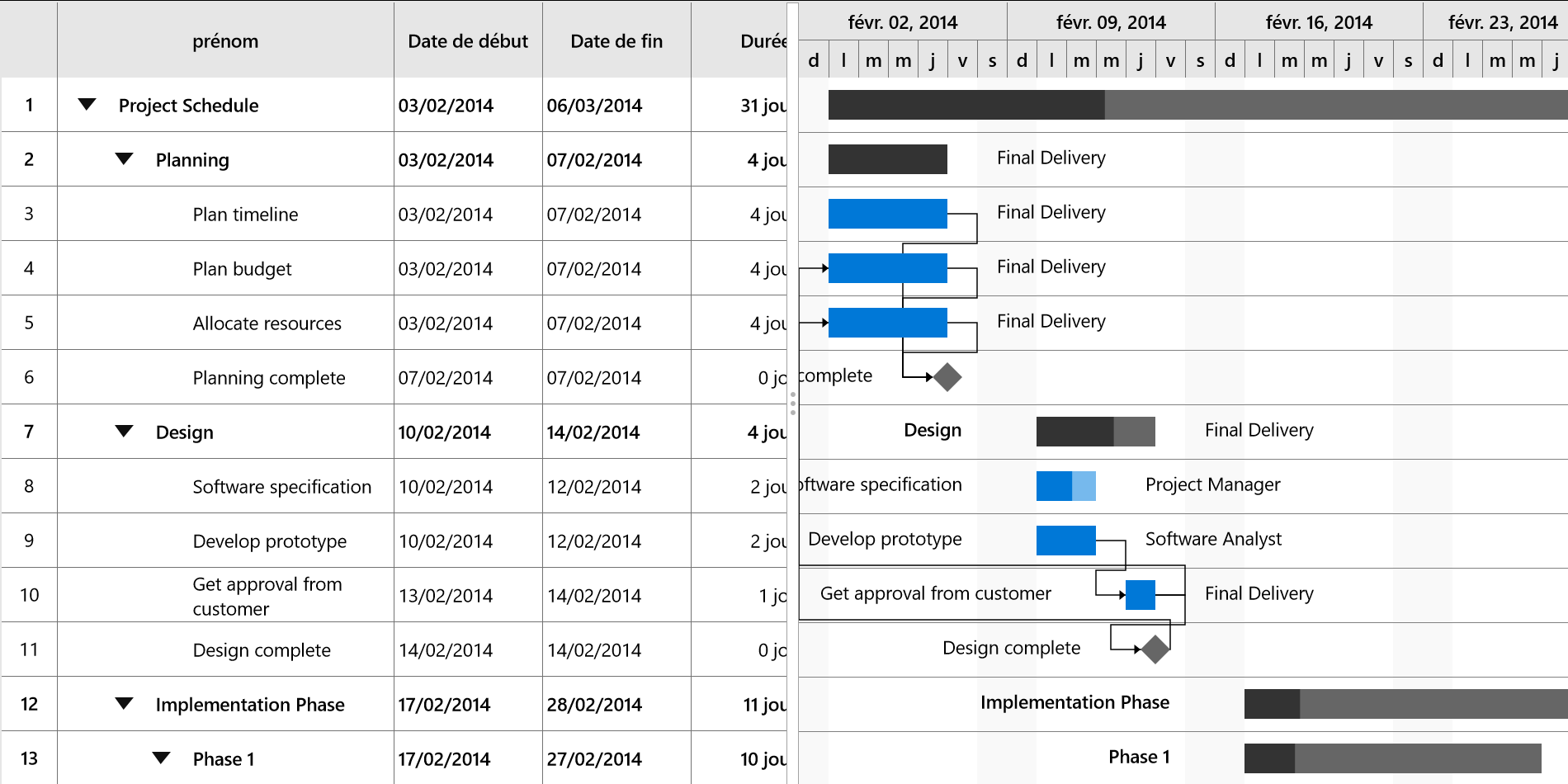The width and height of the screenshot is (1568, 784).
Task: Collapse the Design task group
Action: pyautogui.click(x=124, y=432)
